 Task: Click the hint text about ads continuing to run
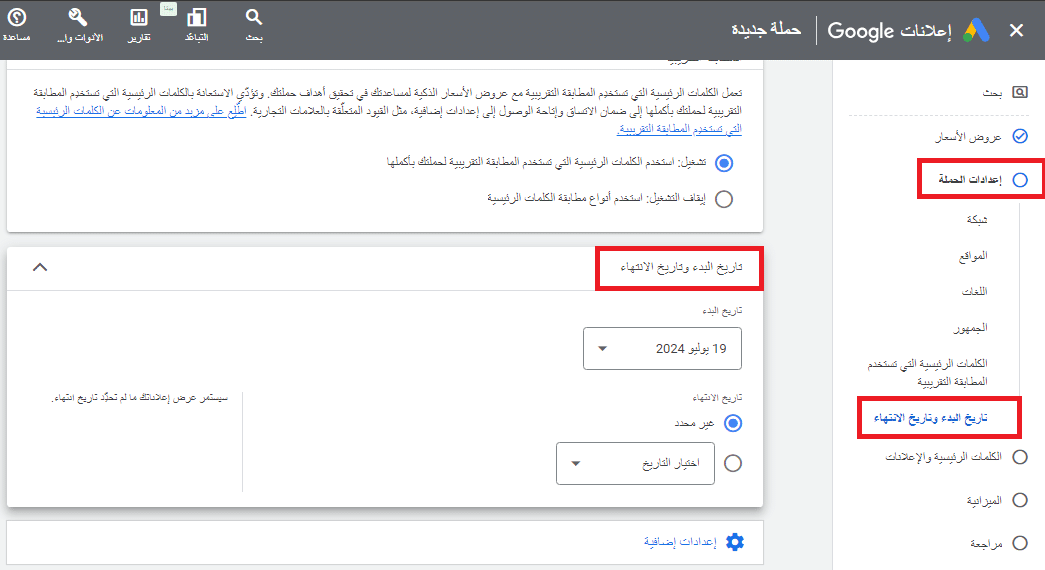pos(139,397)
